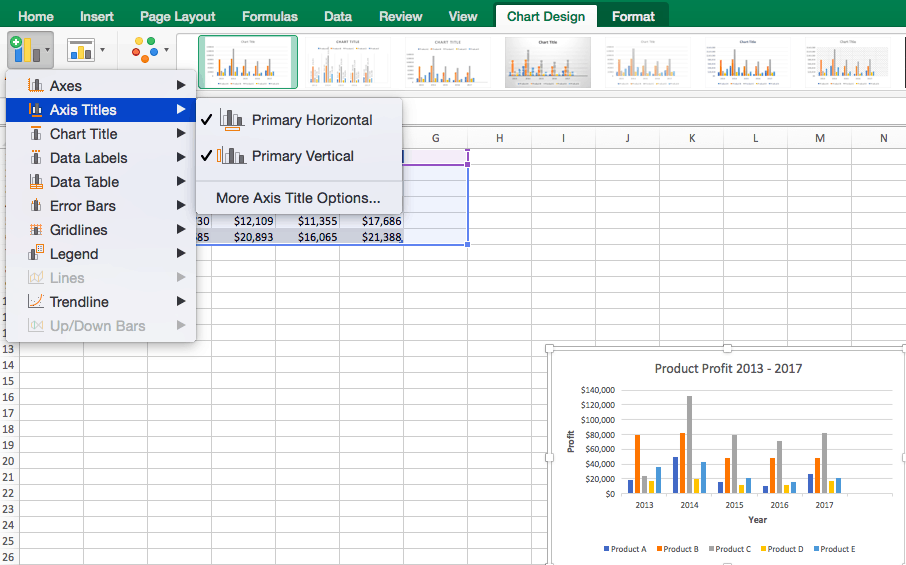Expand the Error Bars submenu arrow

point(181,205)
